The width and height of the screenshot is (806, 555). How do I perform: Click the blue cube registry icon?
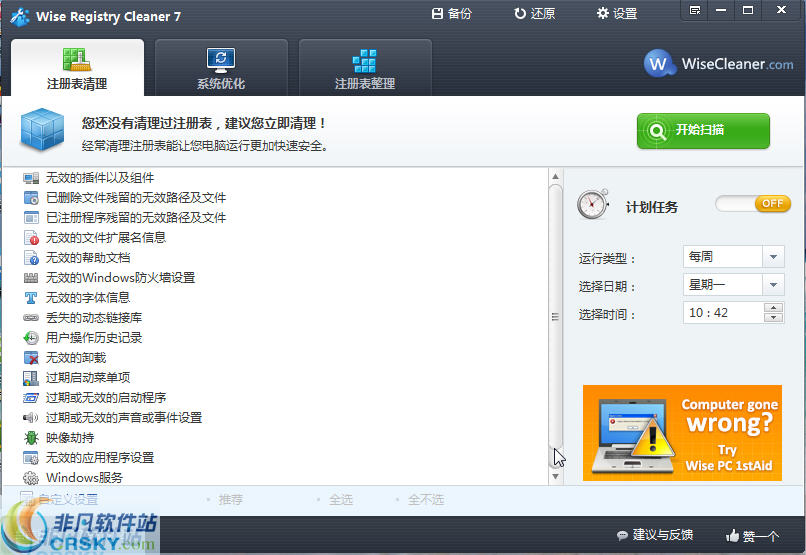(42, 130)
